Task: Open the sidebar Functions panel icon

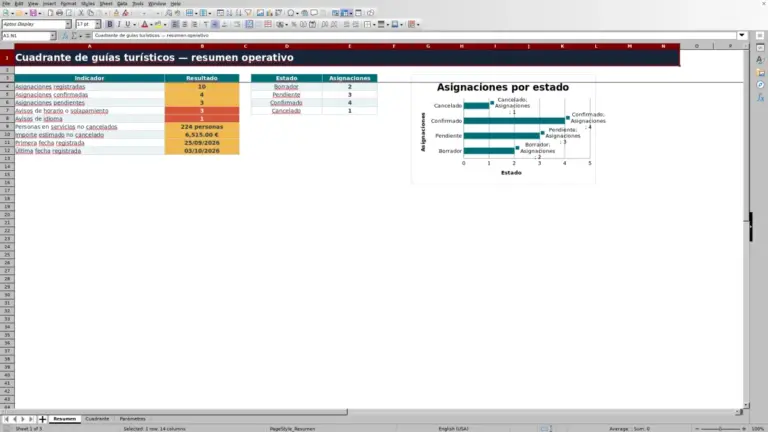Action: pos(760,97)
